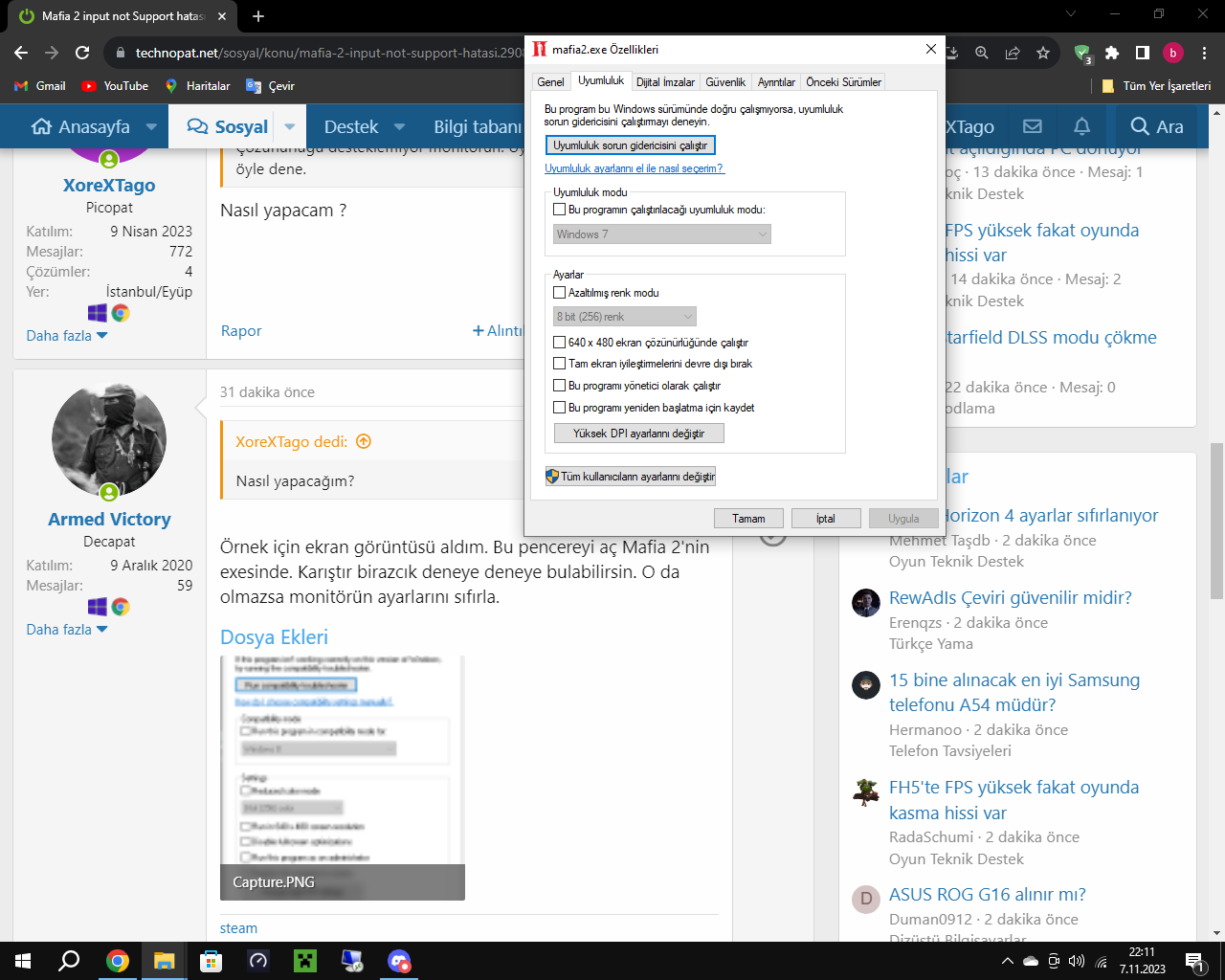Open Tüm Yer İşaretleri bookmarks folder
Screen dimensions: 1225x980
click(x=1156, y=86)
